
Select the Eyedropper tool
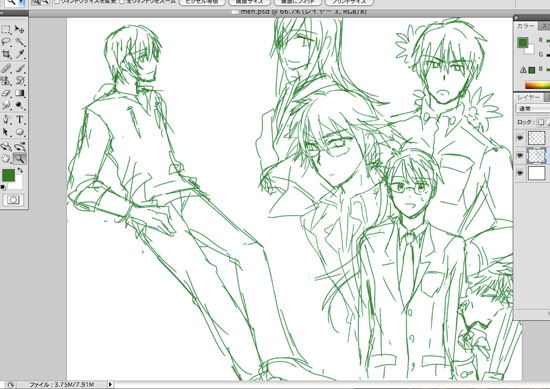coord(20,54)
